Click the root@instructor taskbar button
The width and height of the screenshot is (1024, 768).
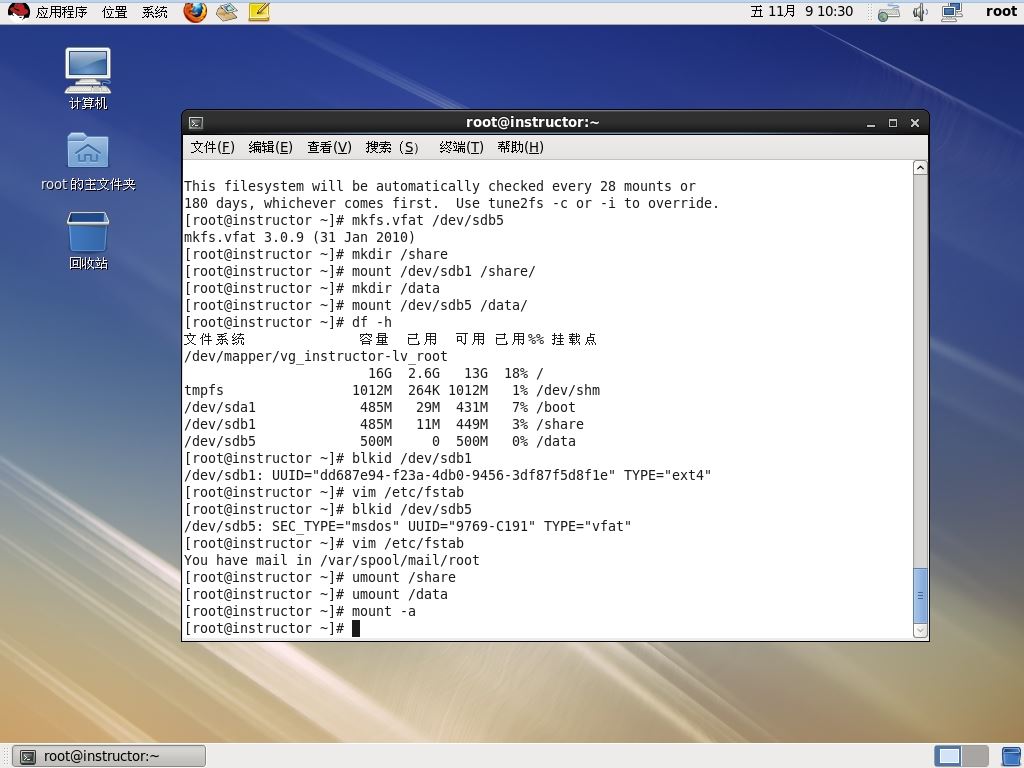pyautogui.click(x=109, y=756)
